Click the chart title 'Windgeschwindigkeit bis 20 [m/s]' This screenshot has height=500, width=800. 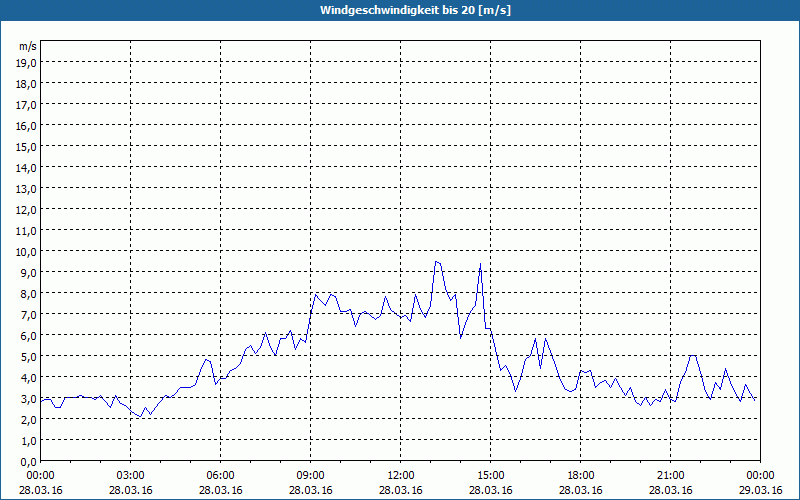click(x=415, y=10)
